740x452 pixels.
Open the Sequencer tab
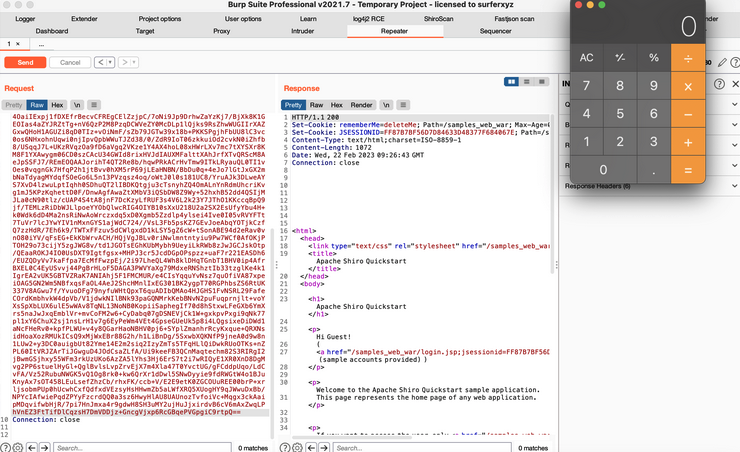496,31
